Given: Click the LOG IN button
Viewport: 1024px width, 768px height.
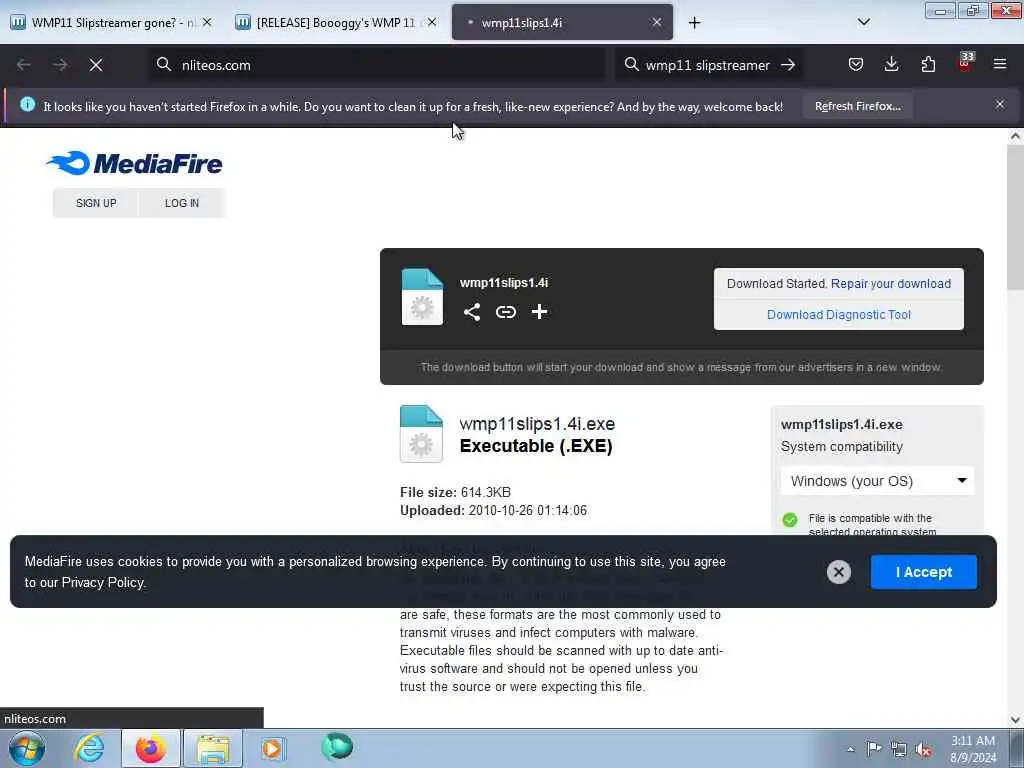Looking at the screenshot, I should point(182,203).
